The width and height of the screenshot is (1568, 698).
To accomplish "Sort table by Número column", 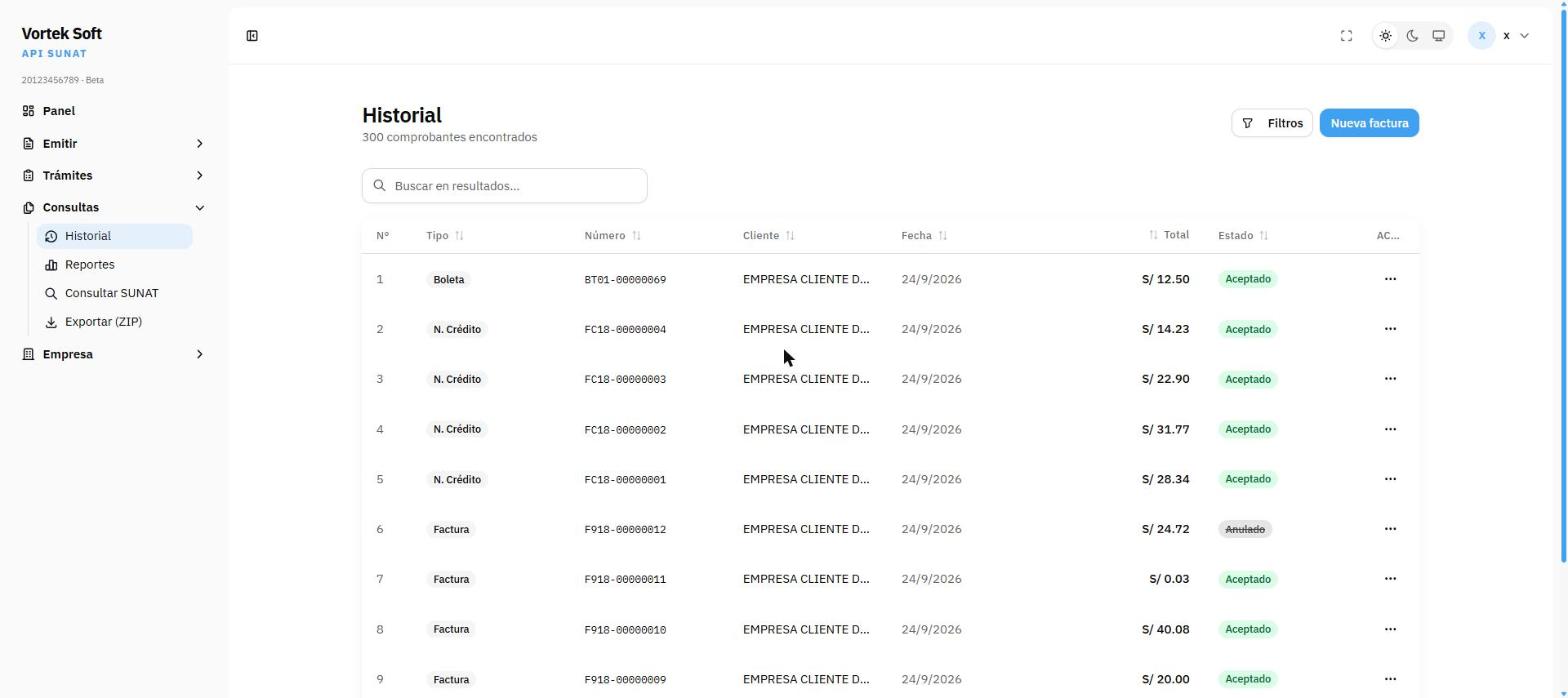I will [612, 236].
